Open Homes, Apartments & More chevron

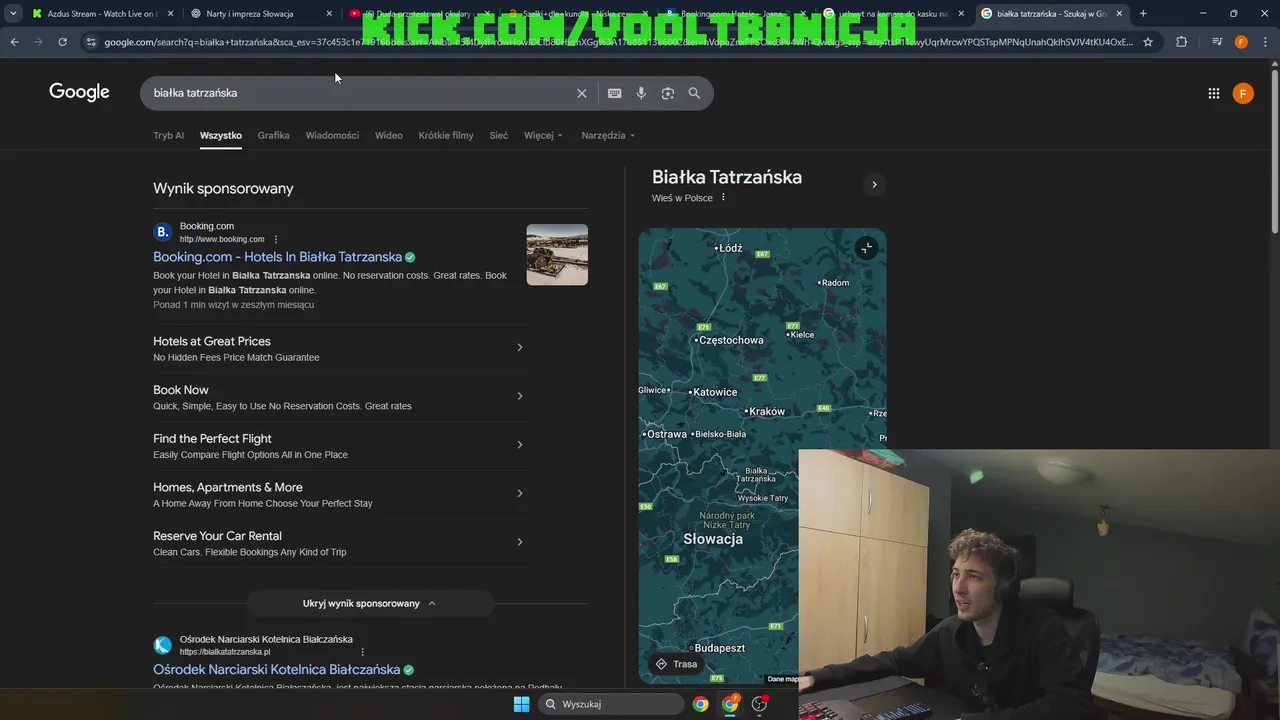(519, 493)
